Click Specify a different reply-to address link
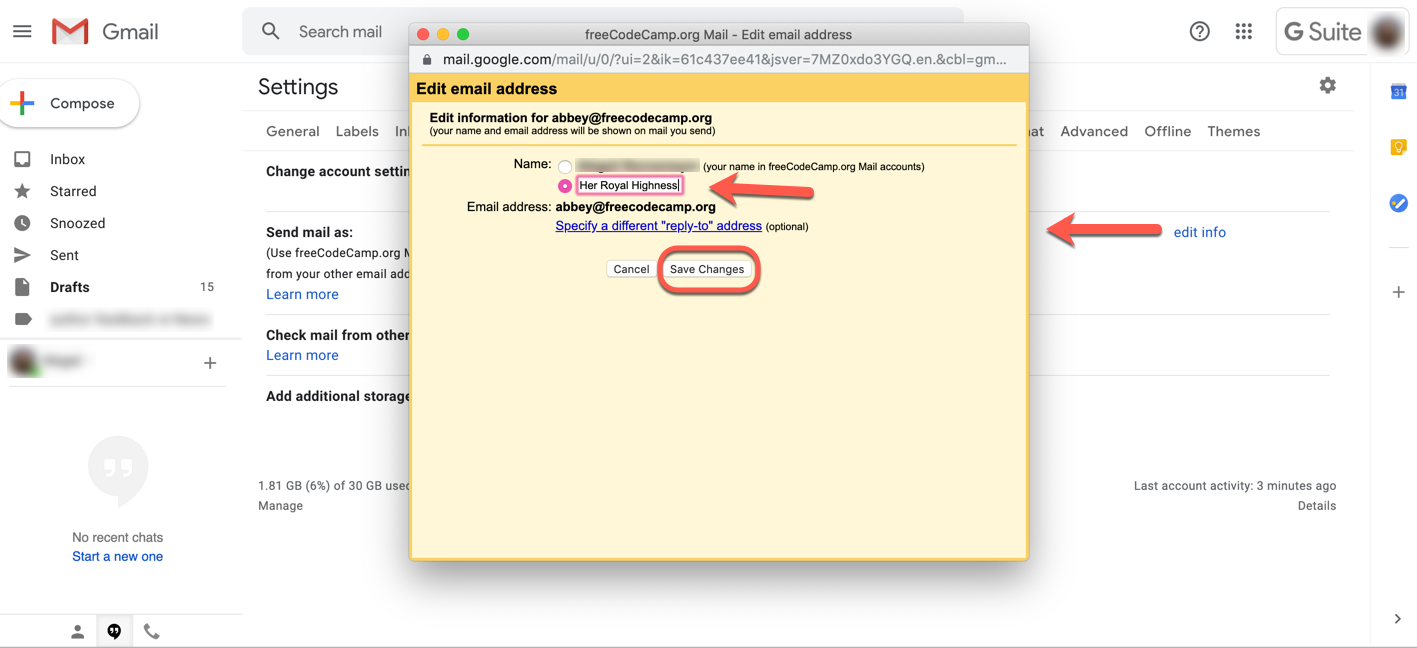The height and width of the screenshot is (648, 1417). point(659,226)
